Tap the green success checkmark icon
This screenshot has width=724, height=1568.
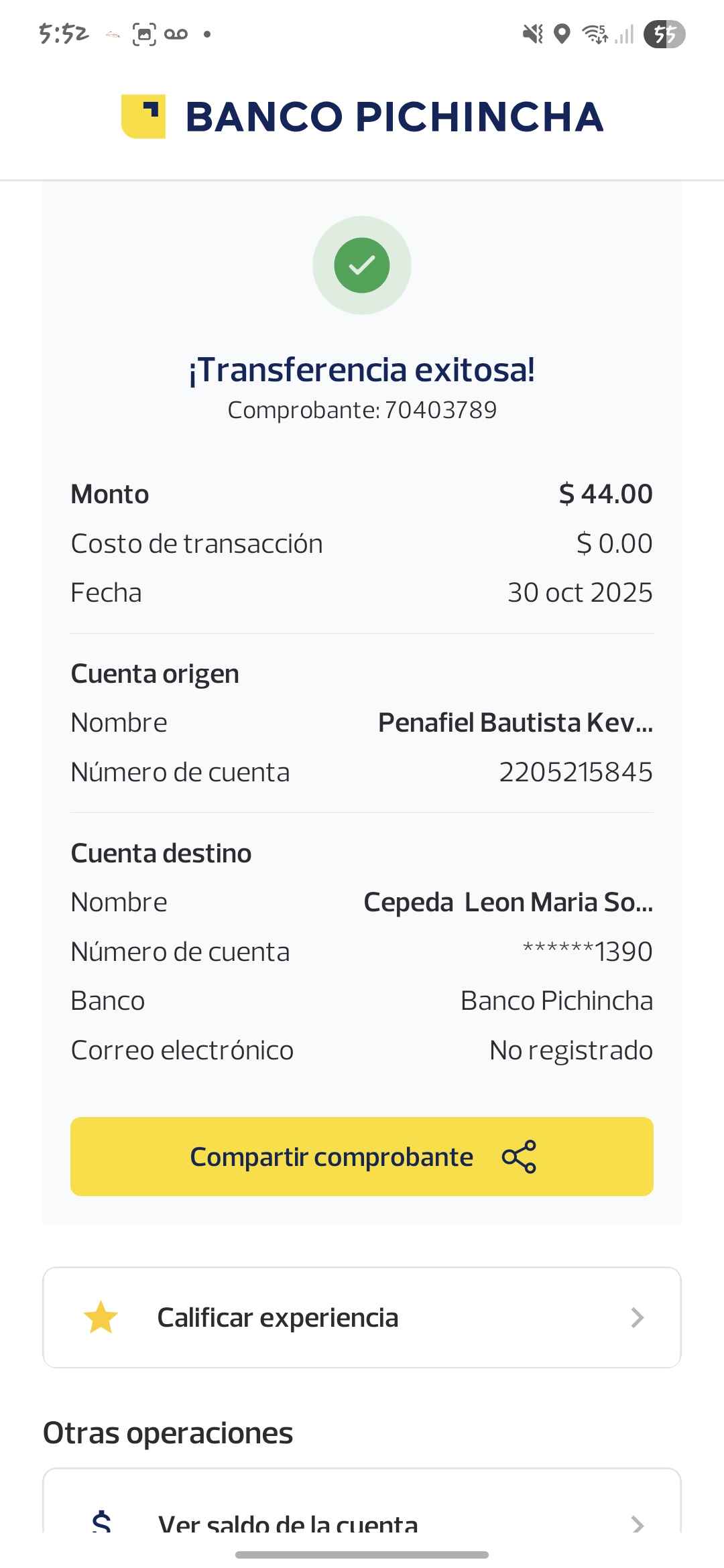coord(362,265)
